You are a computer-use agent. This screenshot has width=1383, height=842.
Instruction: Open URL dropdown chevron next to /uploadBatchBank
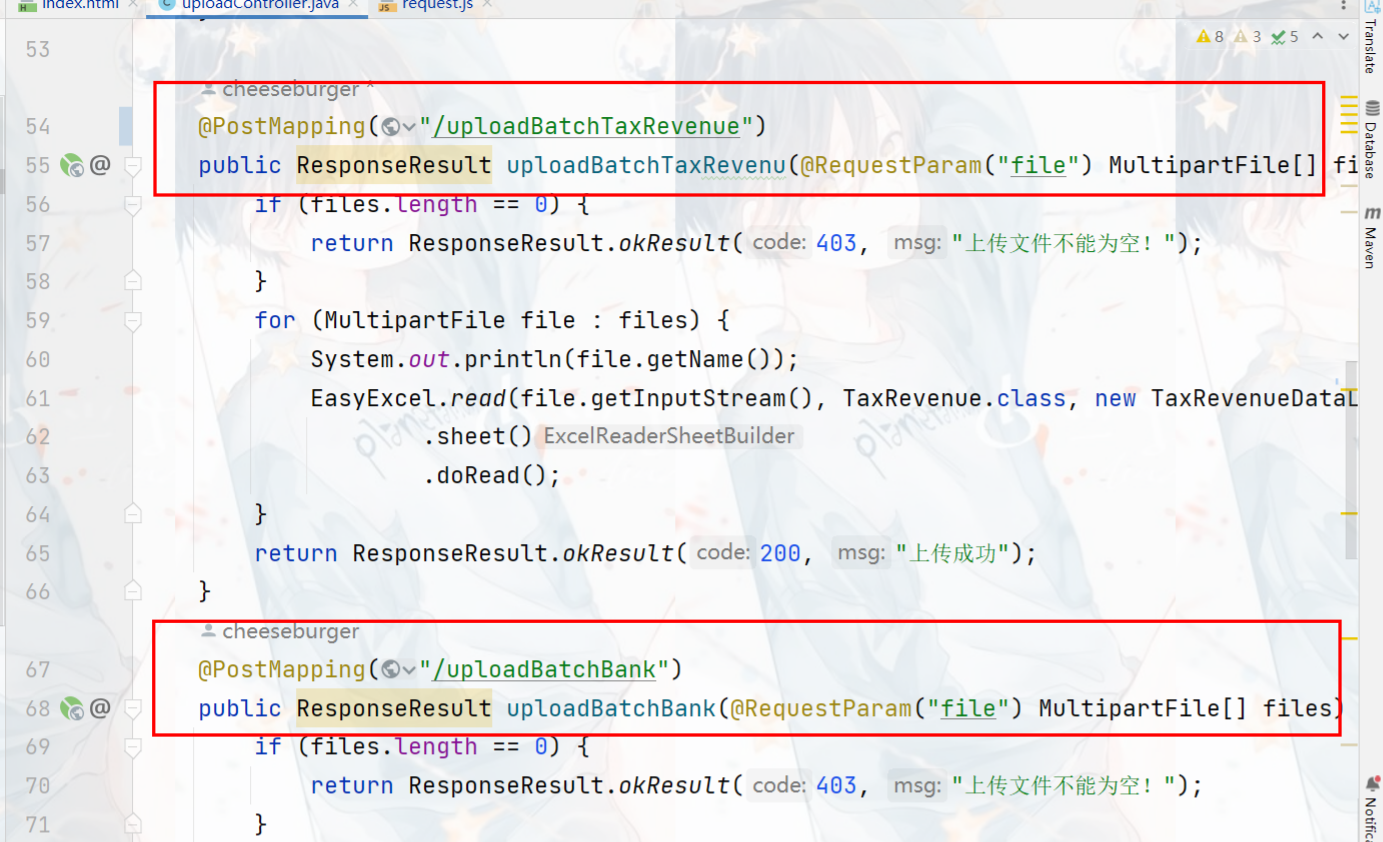click(x=409, y=670)
